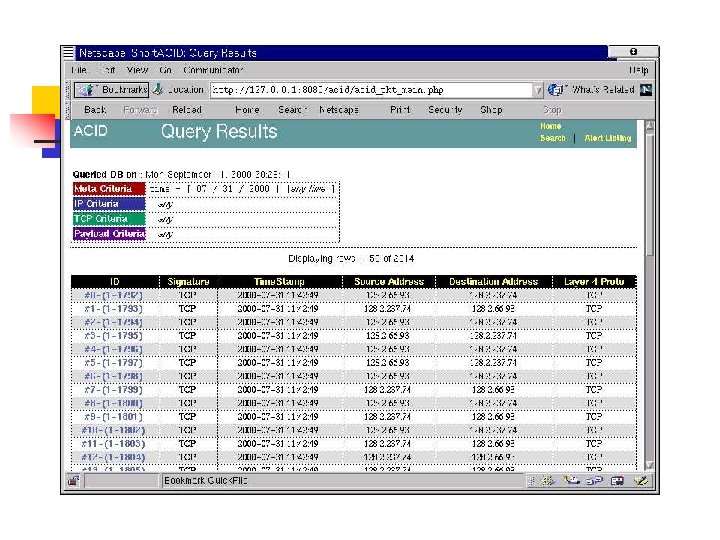Click the Destination Address column header
Screen dimensions: 720x540
click(x=494, y=281)
